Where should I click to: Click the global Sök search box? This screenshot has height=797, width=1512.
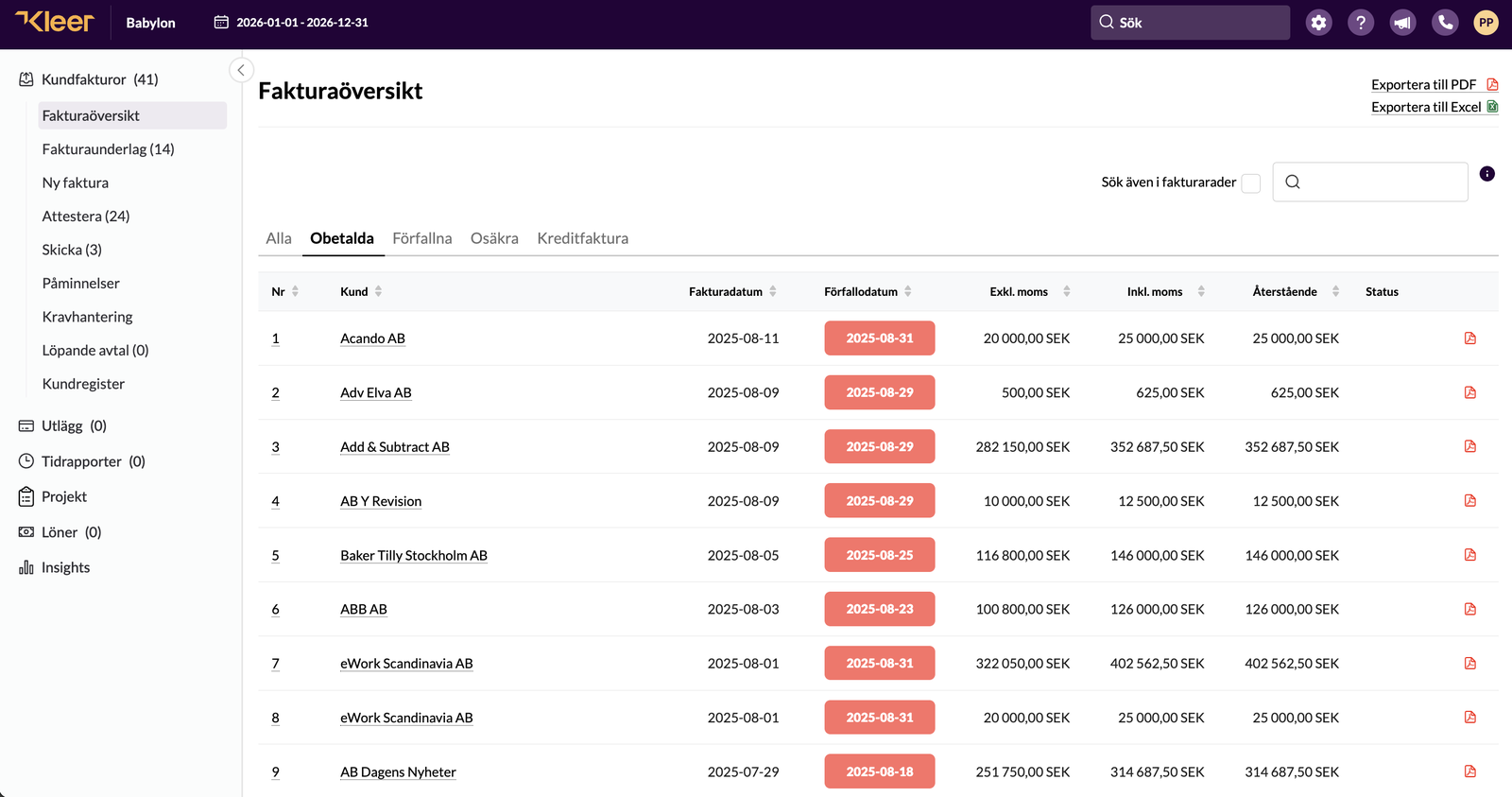(1190, 23)
